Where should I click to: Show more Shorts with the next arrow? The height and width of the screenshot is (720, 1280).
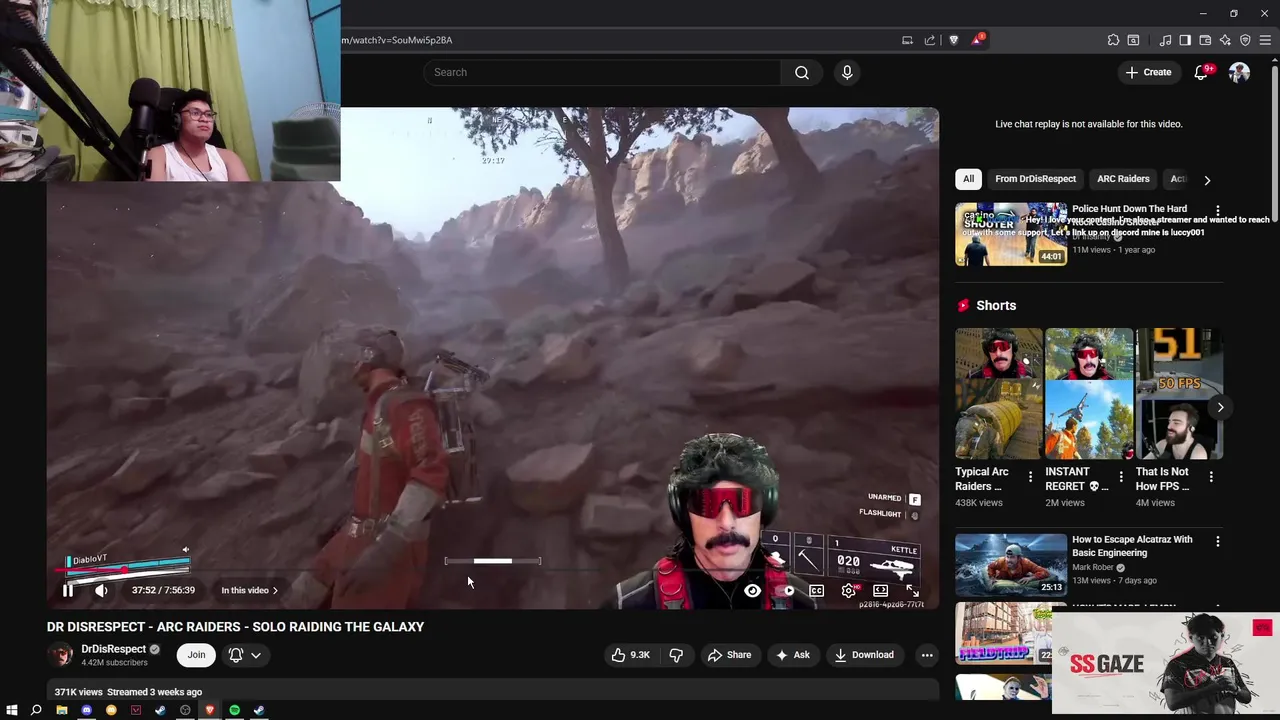(1220, 407)
